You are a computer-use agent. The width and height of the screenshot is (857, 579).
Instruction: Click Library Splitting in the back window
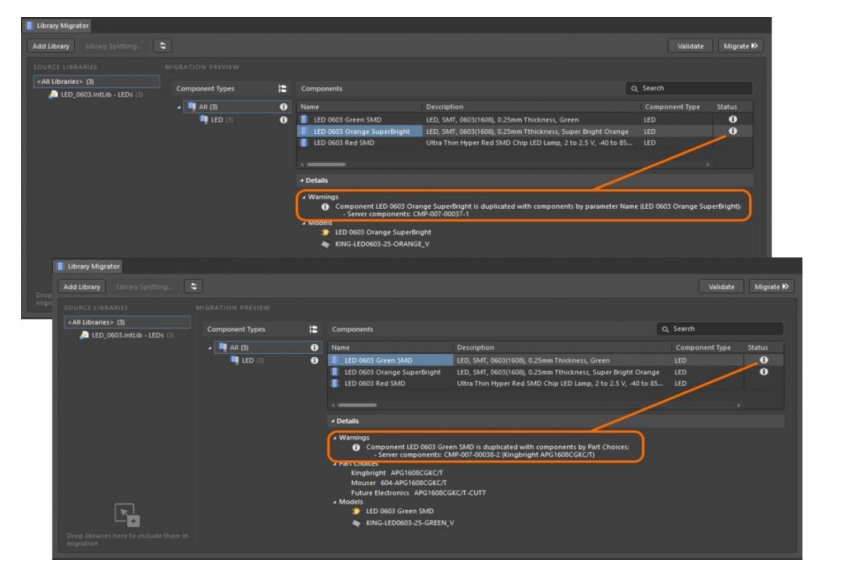[114, 46]
